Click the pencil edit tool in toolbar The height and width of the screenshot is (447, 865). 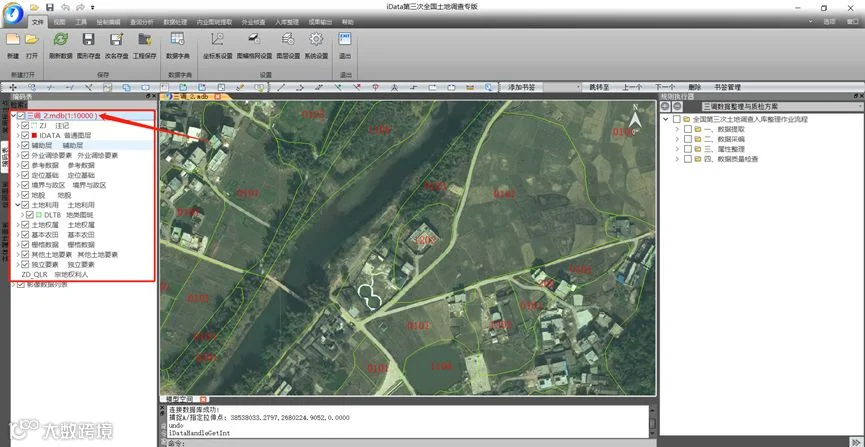240,87
